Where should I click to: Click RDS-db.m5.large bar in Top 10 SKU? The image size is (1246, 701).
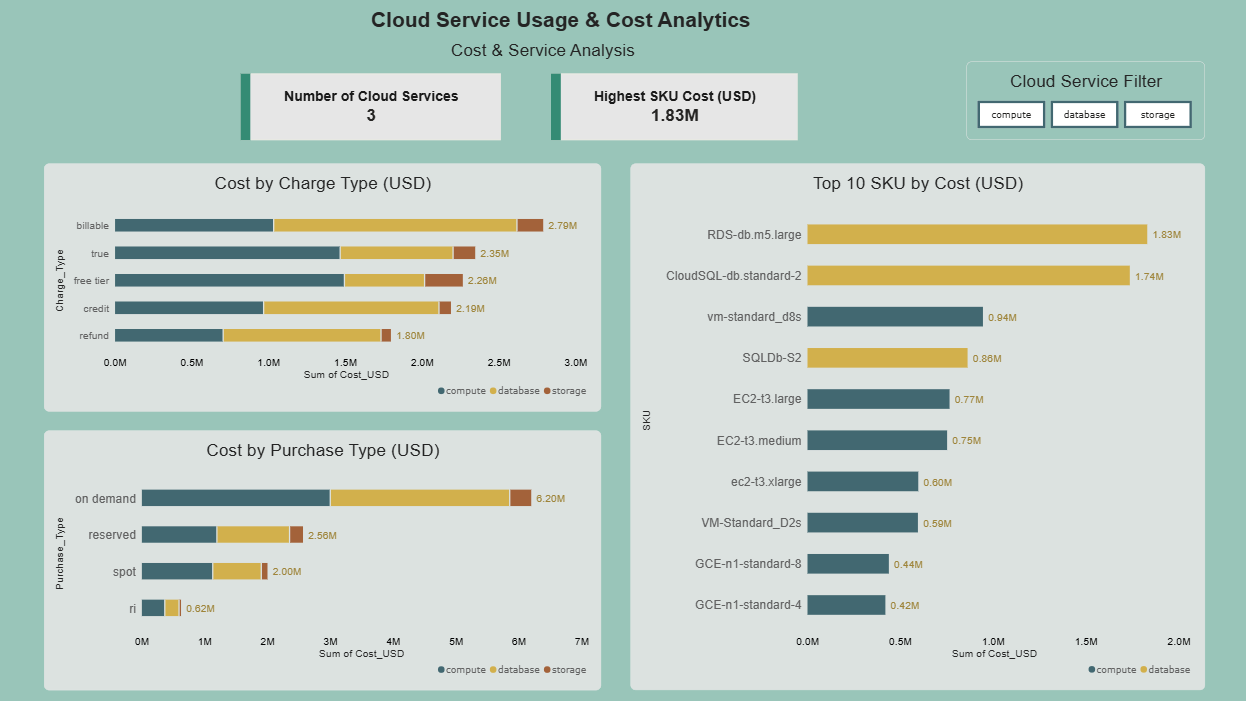[x=977, y=234]
